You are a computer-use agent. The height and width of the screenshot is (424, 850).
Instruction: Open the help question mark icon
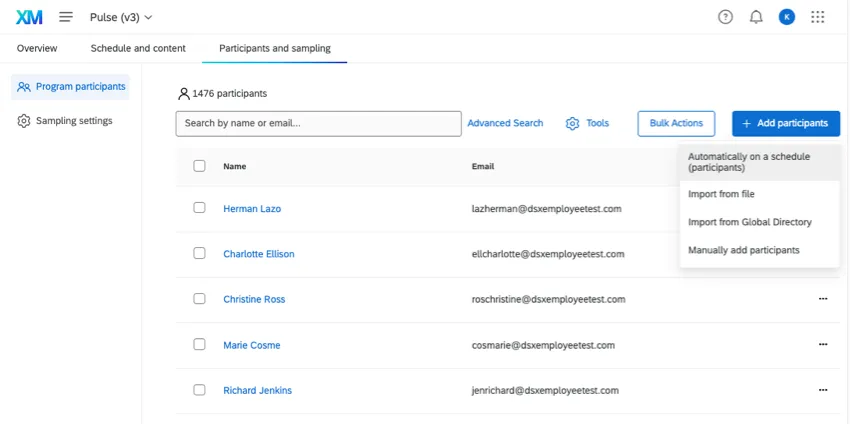(726, 17)
